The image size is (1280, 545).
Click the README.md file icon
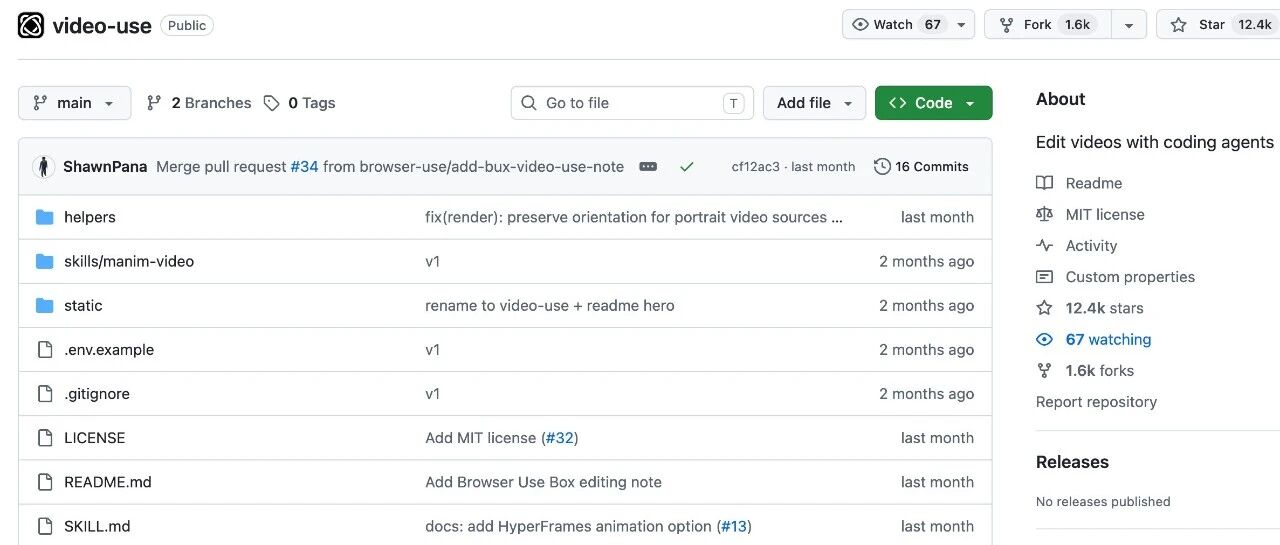[44, 482]
